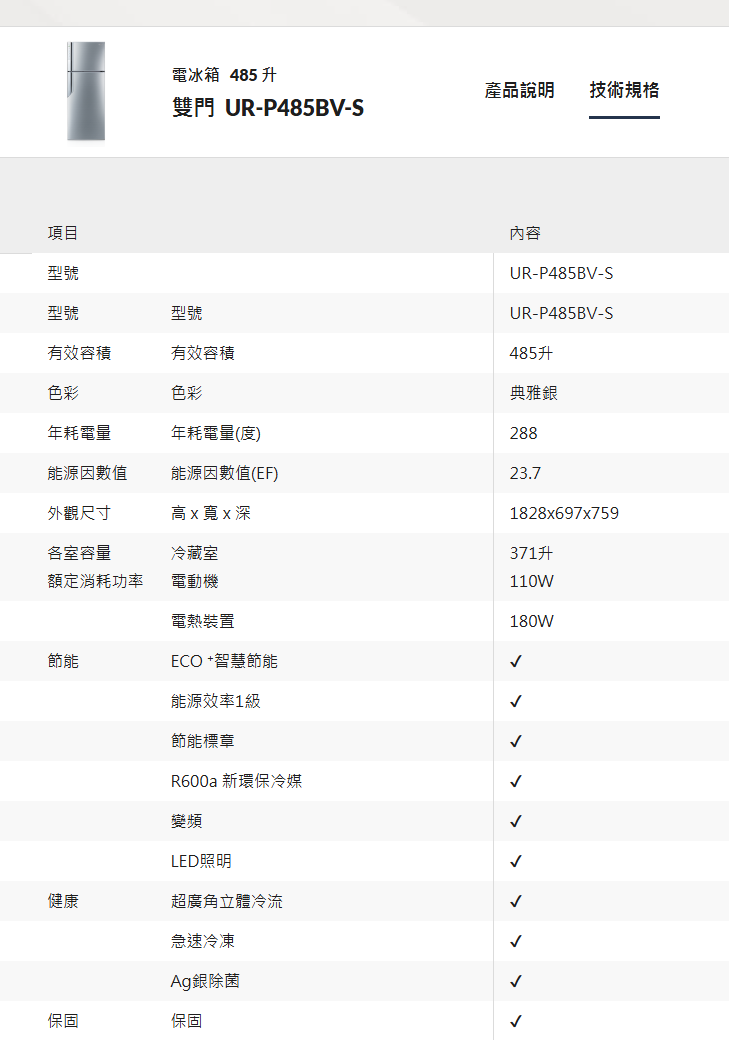Click the product title 雙門 UR-P485BV-S
The image size is (729, 1040).
pos(268,107)
